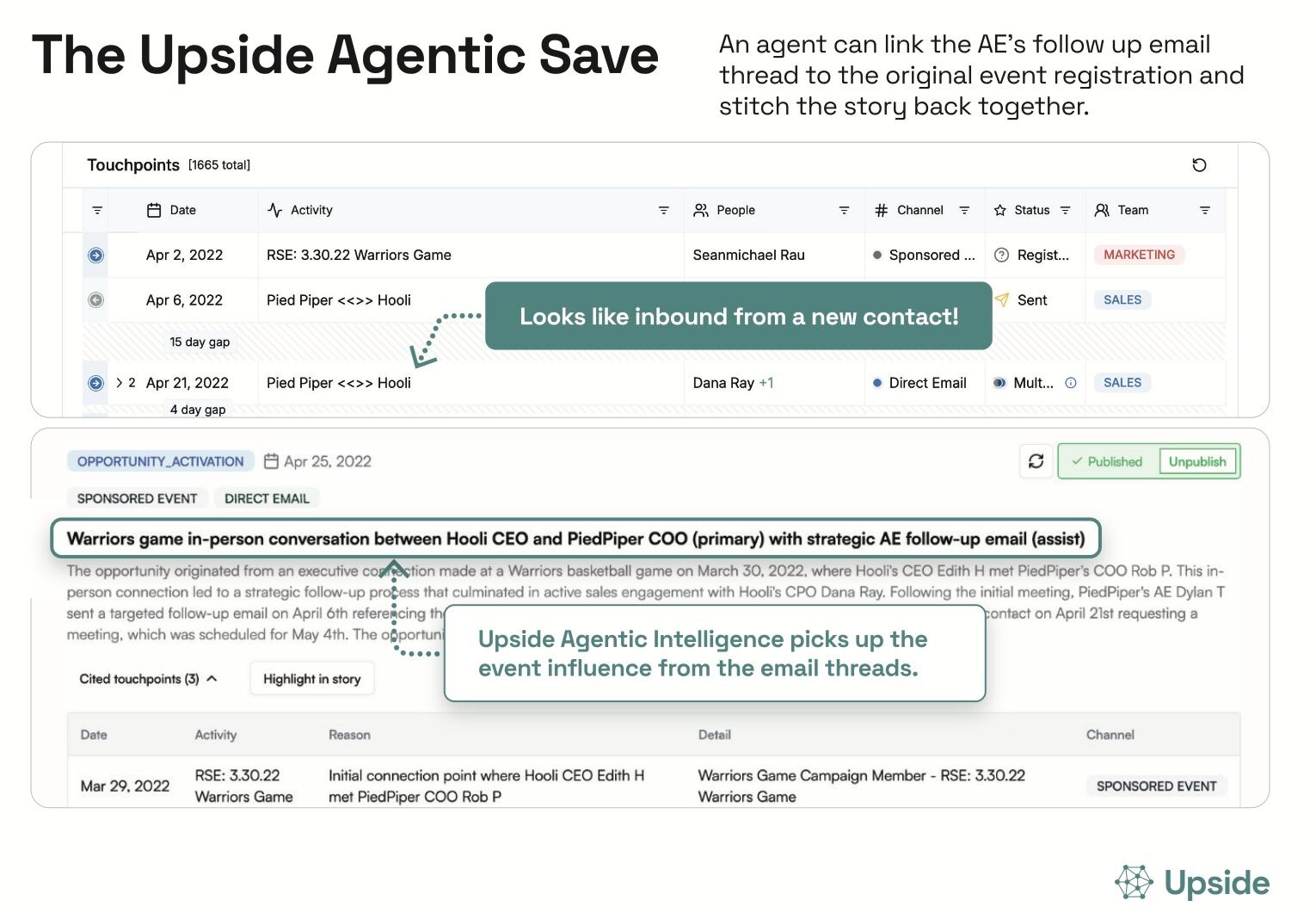Click the 15 day gap label

[x=200, y=342]
